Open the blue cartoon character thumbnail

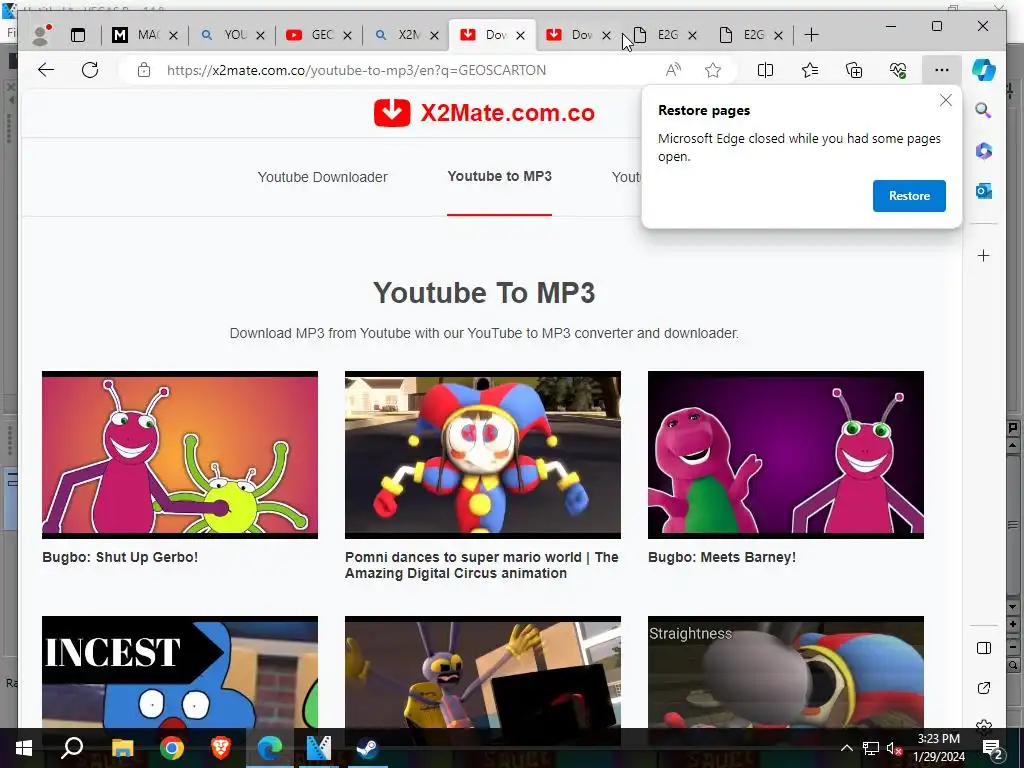pyautogui.click(x=180, y=672)
